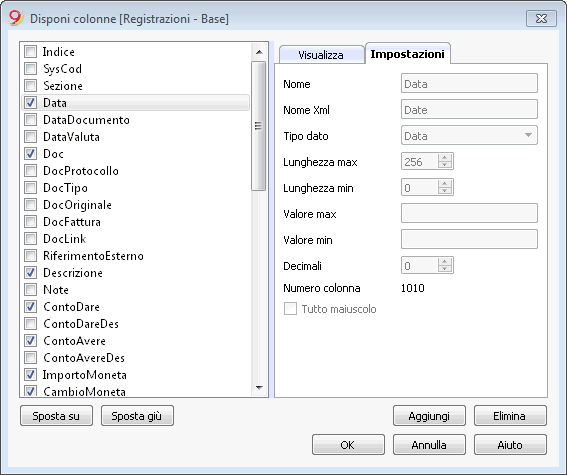
Task: Click the Banana app icon in title bar
Action: point(16,18)
